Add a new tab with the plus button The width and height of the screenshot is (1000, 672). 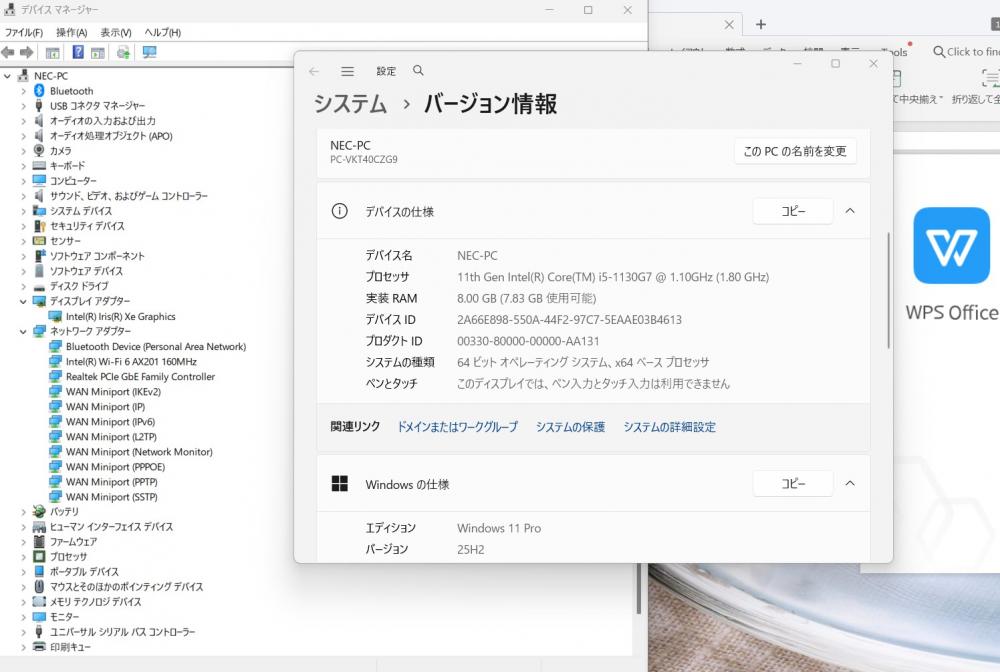pos(760,24)
